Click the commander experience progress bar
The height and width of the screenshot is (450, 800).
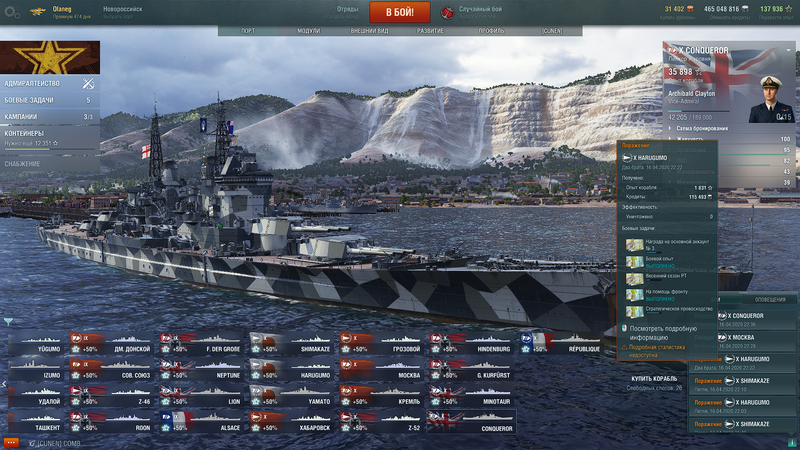pos(698,111)
